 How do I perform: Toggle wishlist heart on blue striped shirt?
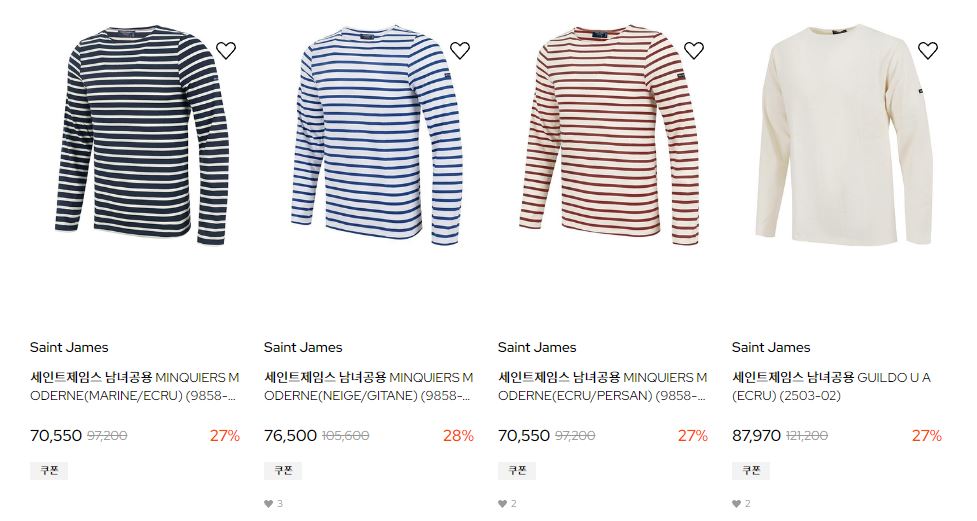point(460,50)
